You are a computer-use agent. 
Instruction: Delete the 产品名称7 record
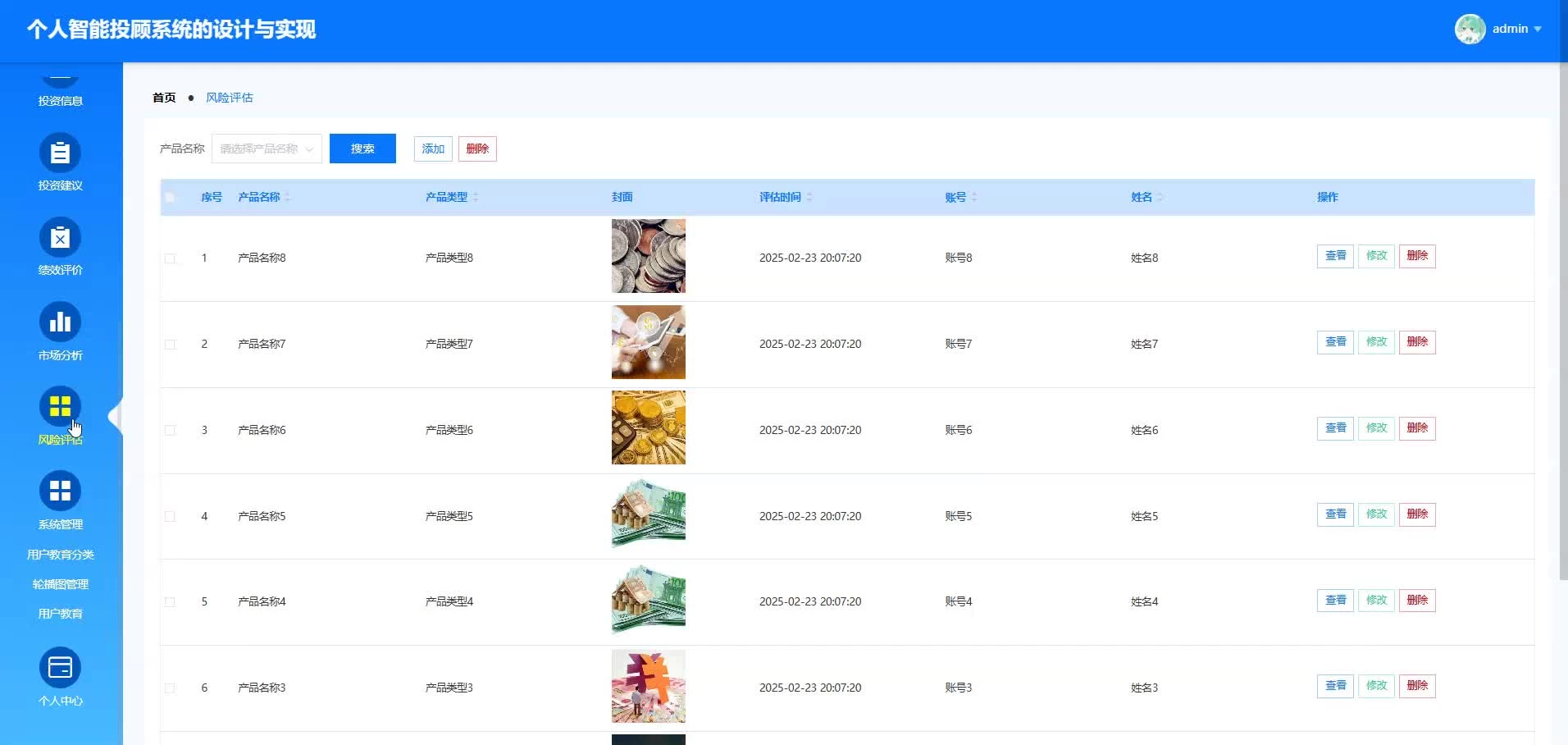point(1417,342)
